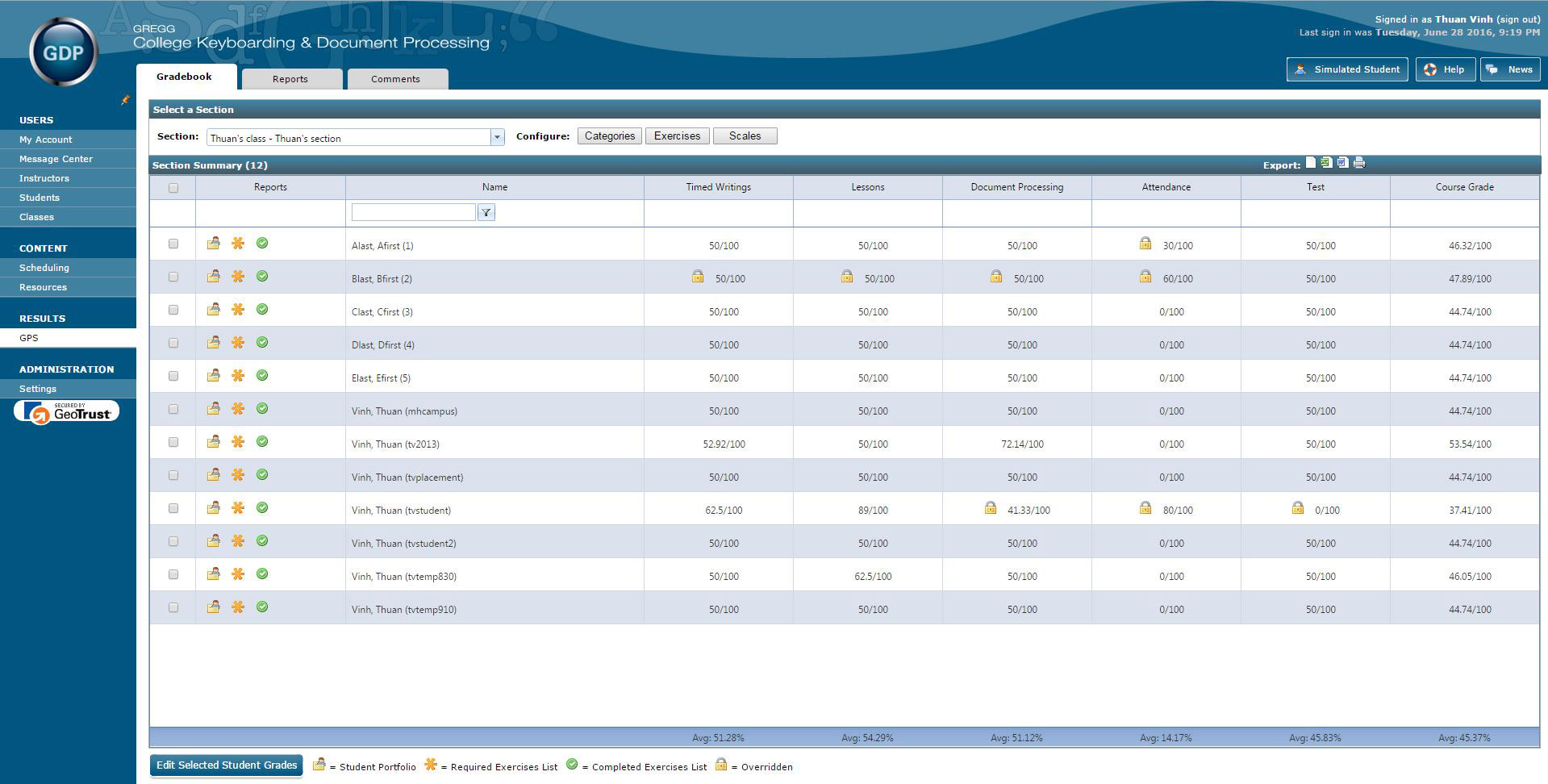Open portfolio for Vinh, Thuan (tvplacement)
The width and height of the screenshot is (1548, 784).
(213, 474)
